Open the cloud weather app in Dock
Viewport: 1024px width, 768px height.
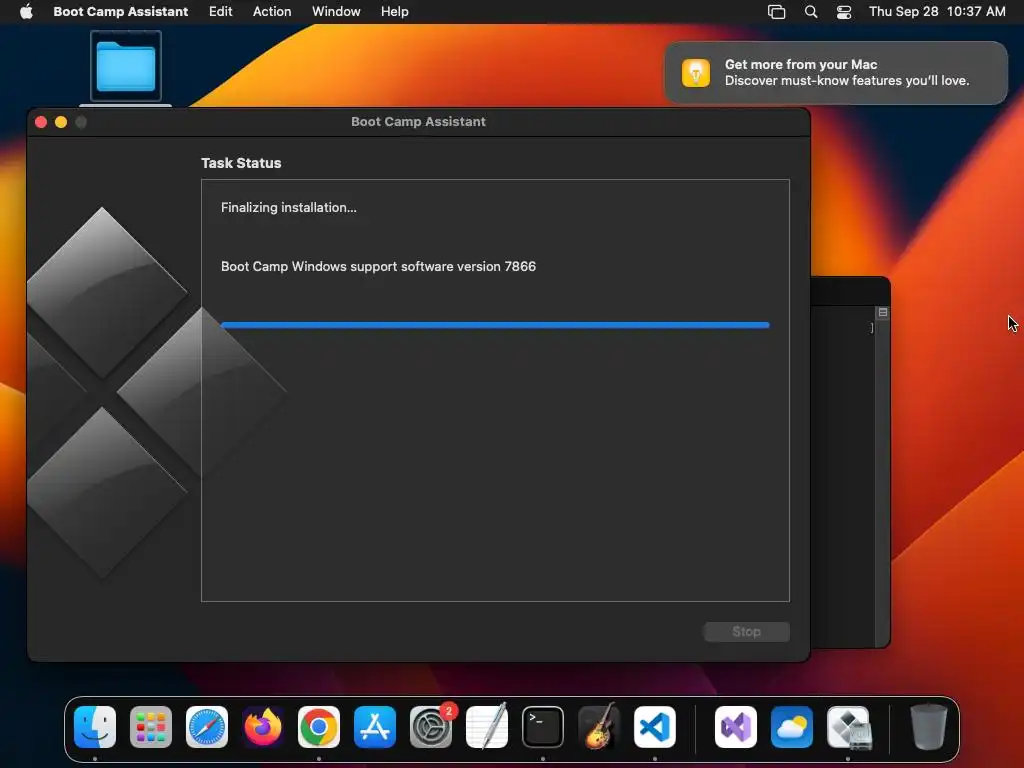(792, 727)
